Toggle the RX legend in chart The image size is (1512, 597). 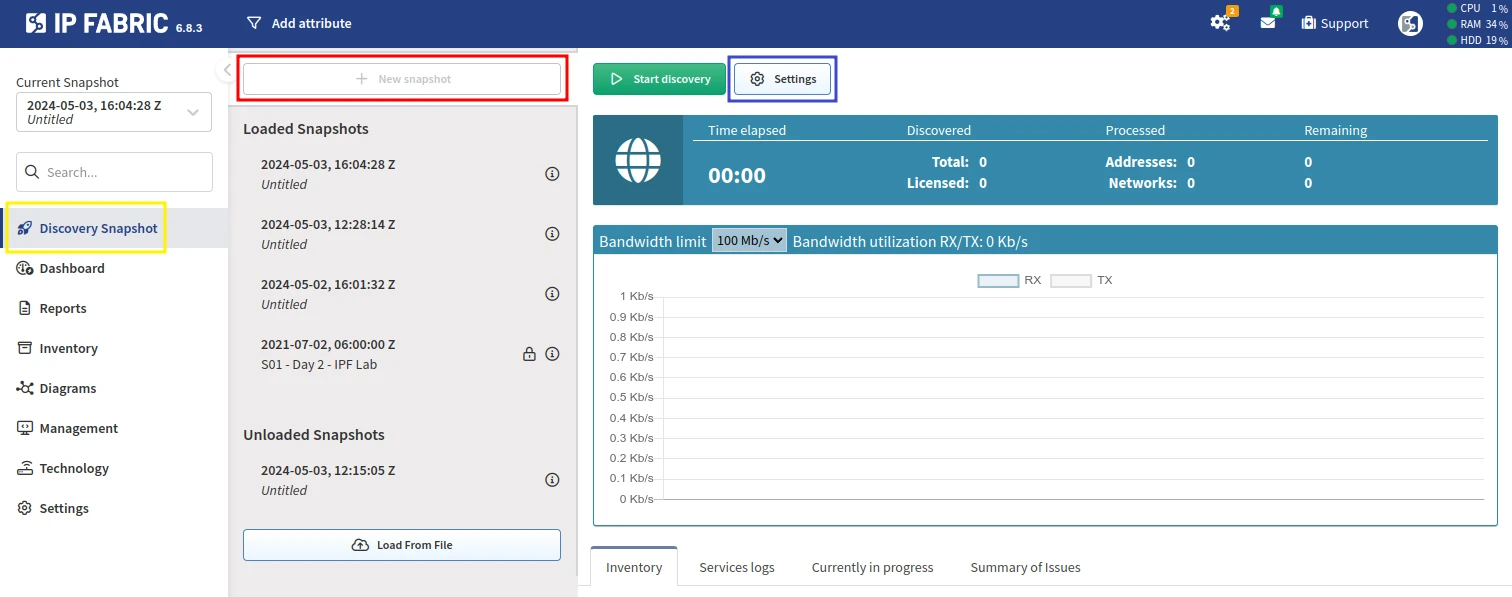tap(998, 281)
